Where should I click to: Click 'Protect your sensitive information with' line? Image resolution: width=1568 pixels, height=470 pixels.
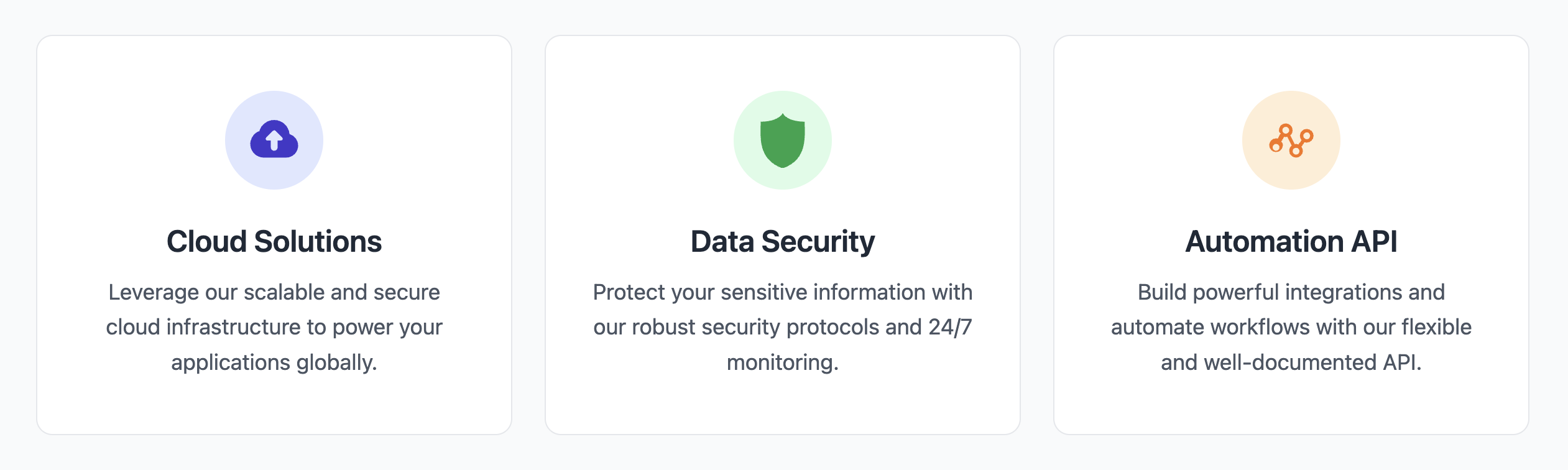point(783,292)
